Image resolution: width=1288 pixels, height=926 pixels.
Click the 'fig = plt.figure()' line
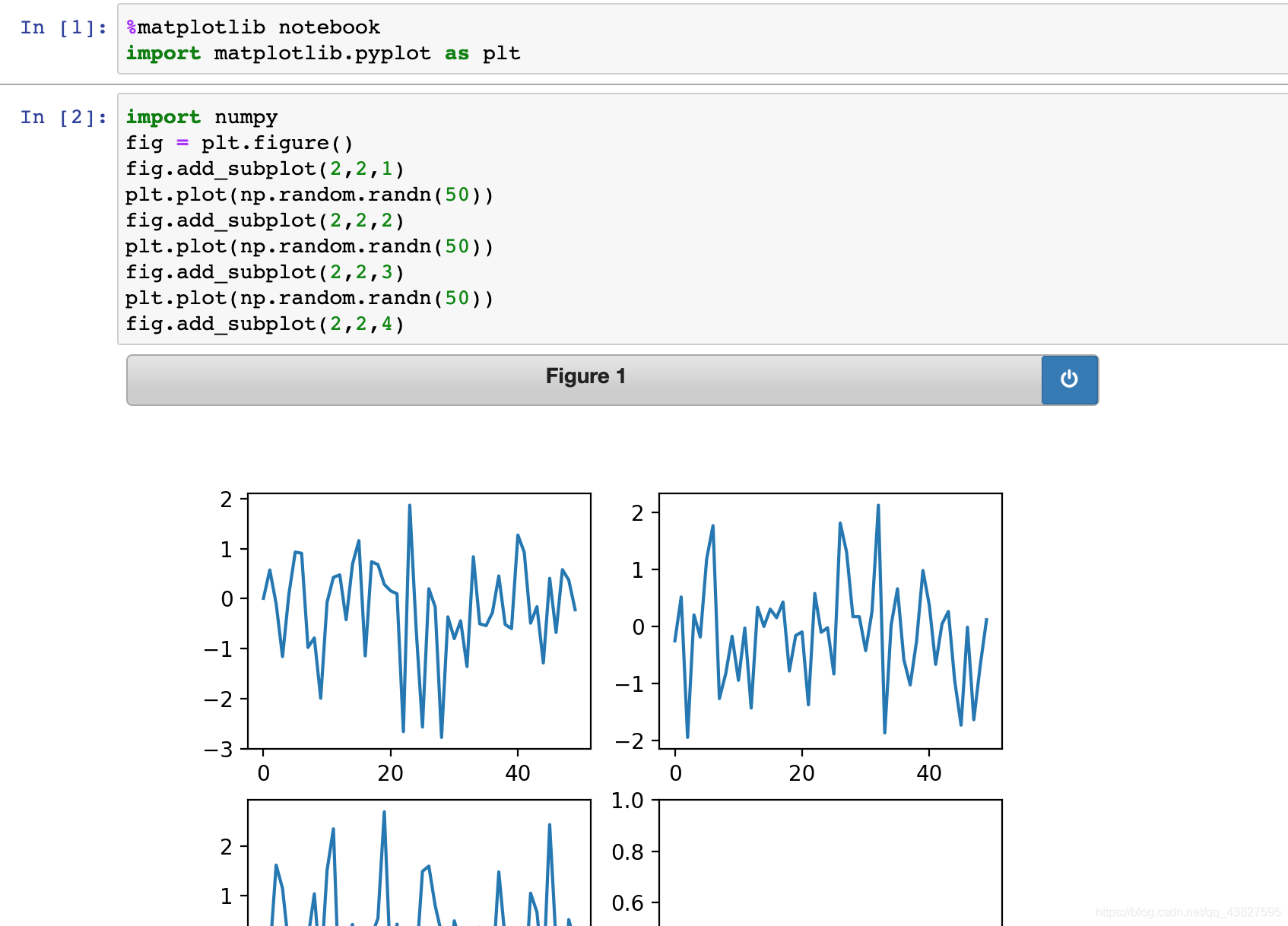tap(240, 143)
